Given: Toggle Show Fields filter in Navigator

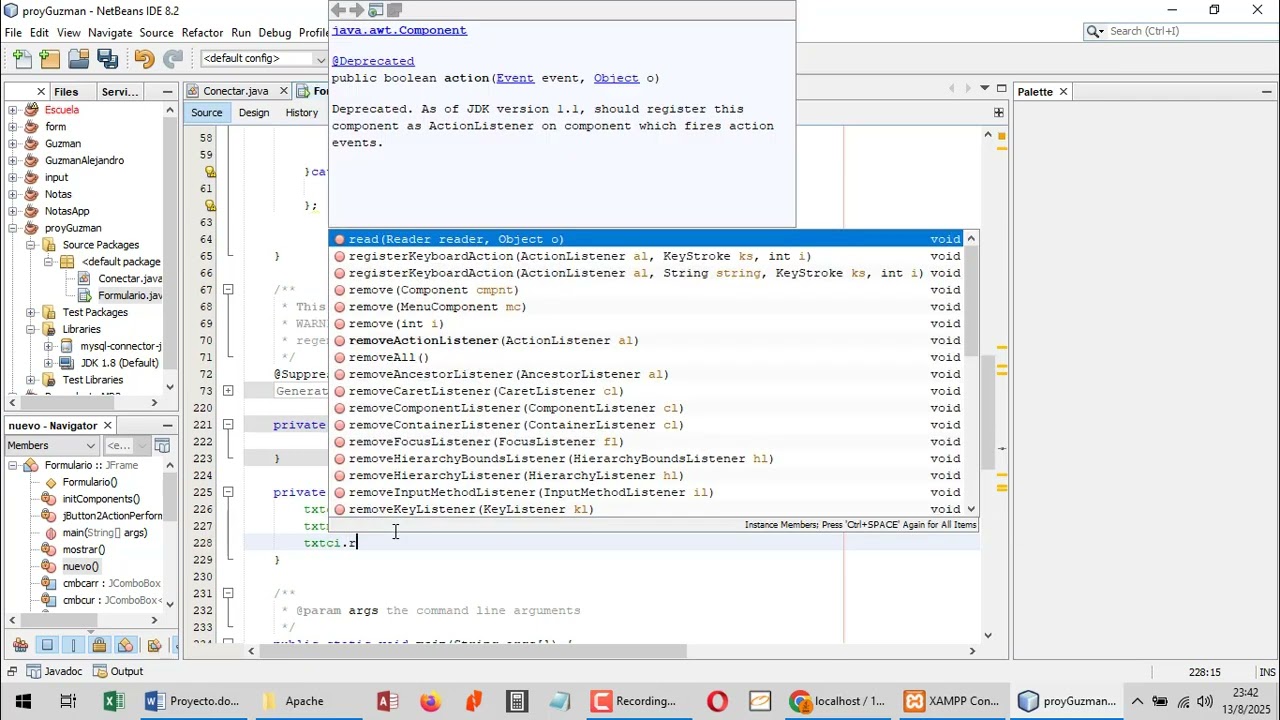Looking at the screenshot, I should tap(47, 645).
